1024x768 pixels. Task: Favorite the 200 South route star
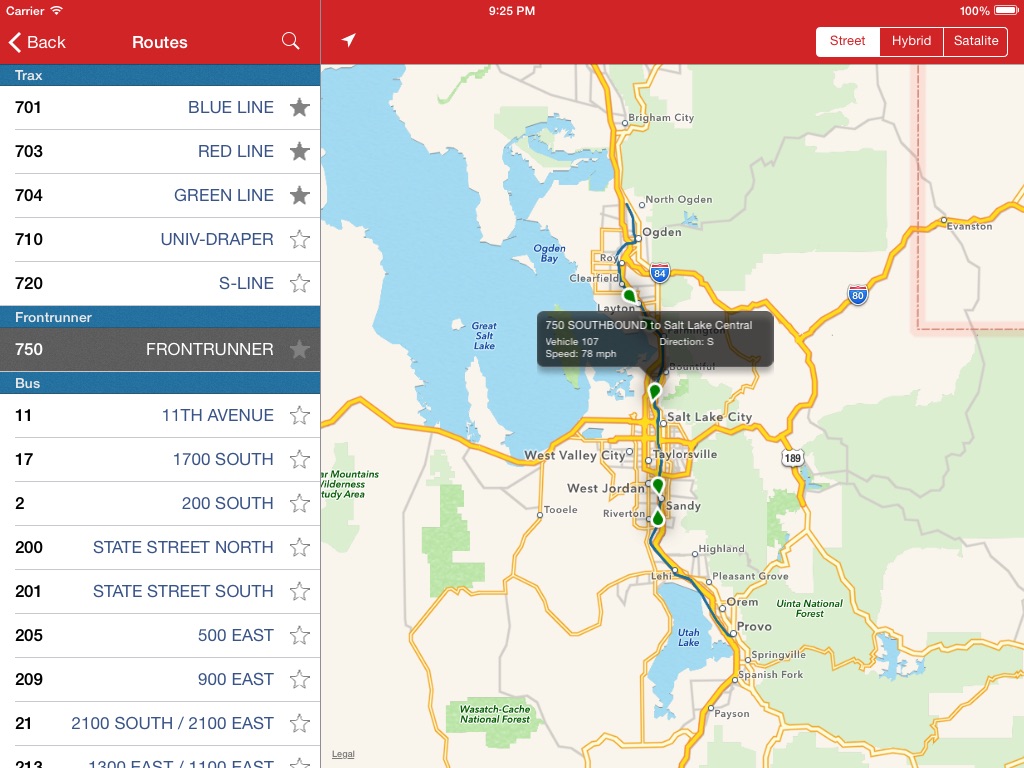click(x=300, y=504)
